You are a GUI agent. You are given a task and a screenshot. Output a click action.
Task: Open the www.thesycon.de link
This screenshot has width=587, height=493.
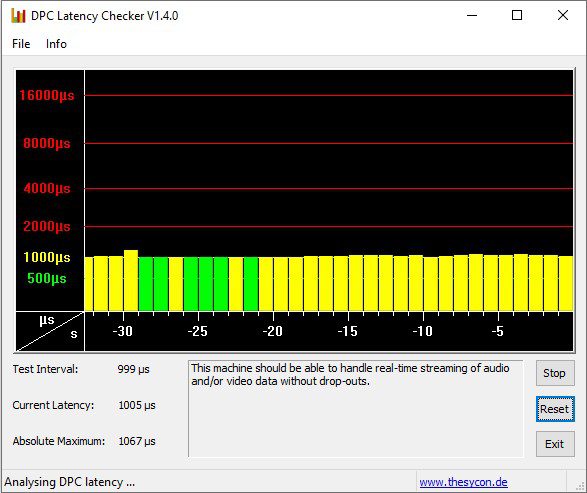(x=463, y=482)
